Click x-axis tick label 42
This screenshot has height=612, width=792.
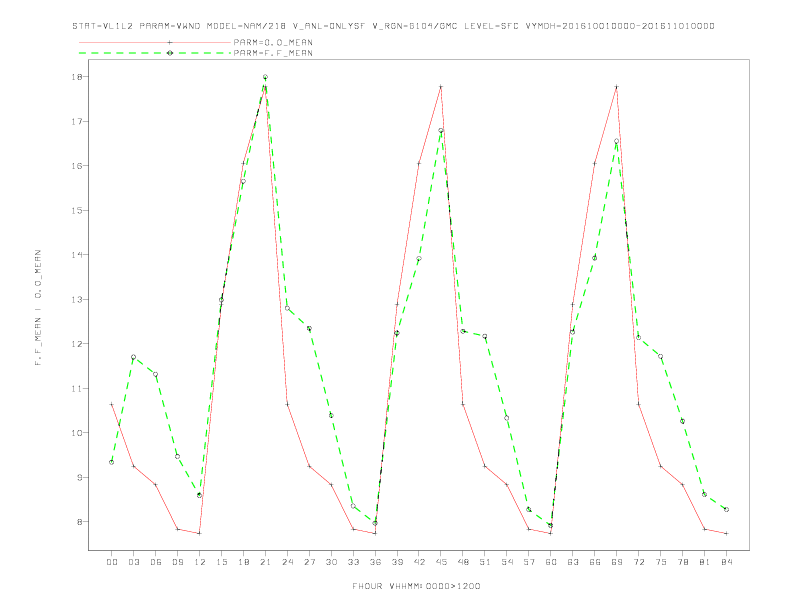click(419, 562)
